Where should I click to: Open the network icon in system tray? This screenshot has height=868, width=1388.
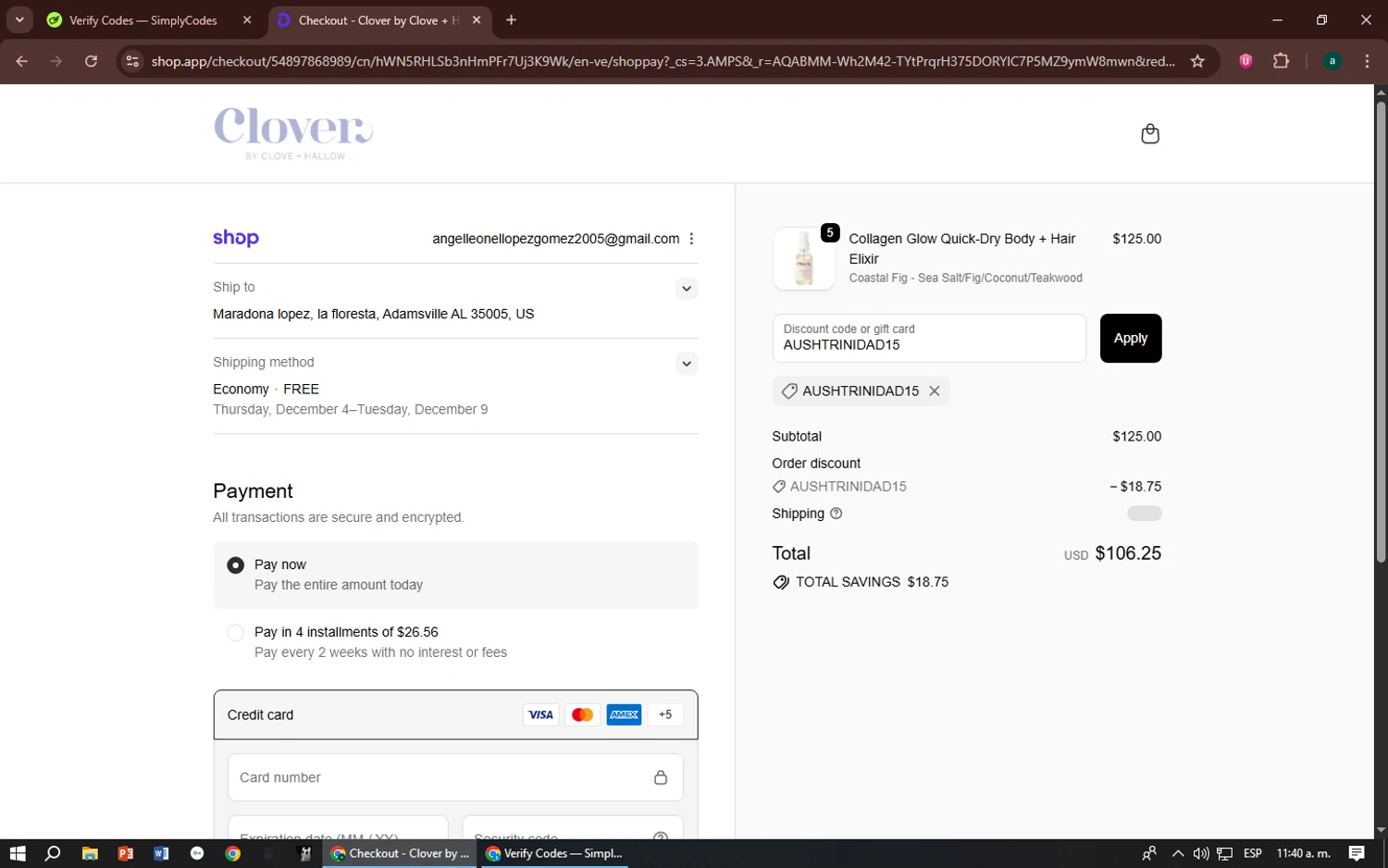(1225, 853)
